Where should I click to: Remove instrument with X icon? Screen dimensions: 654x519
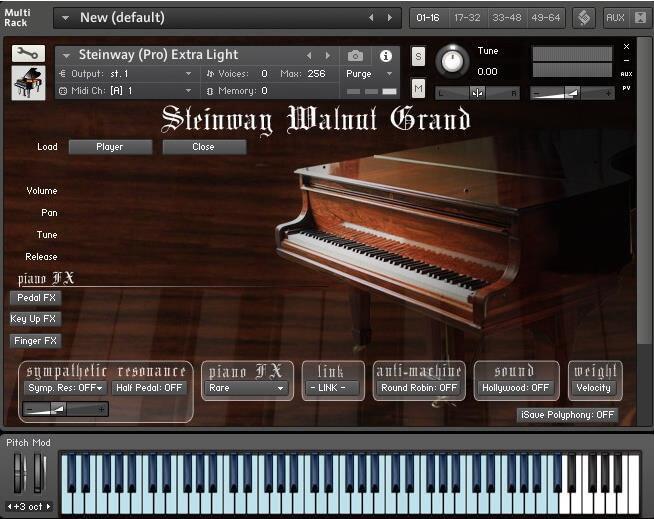pyautogui.click(x=626, y=46)
